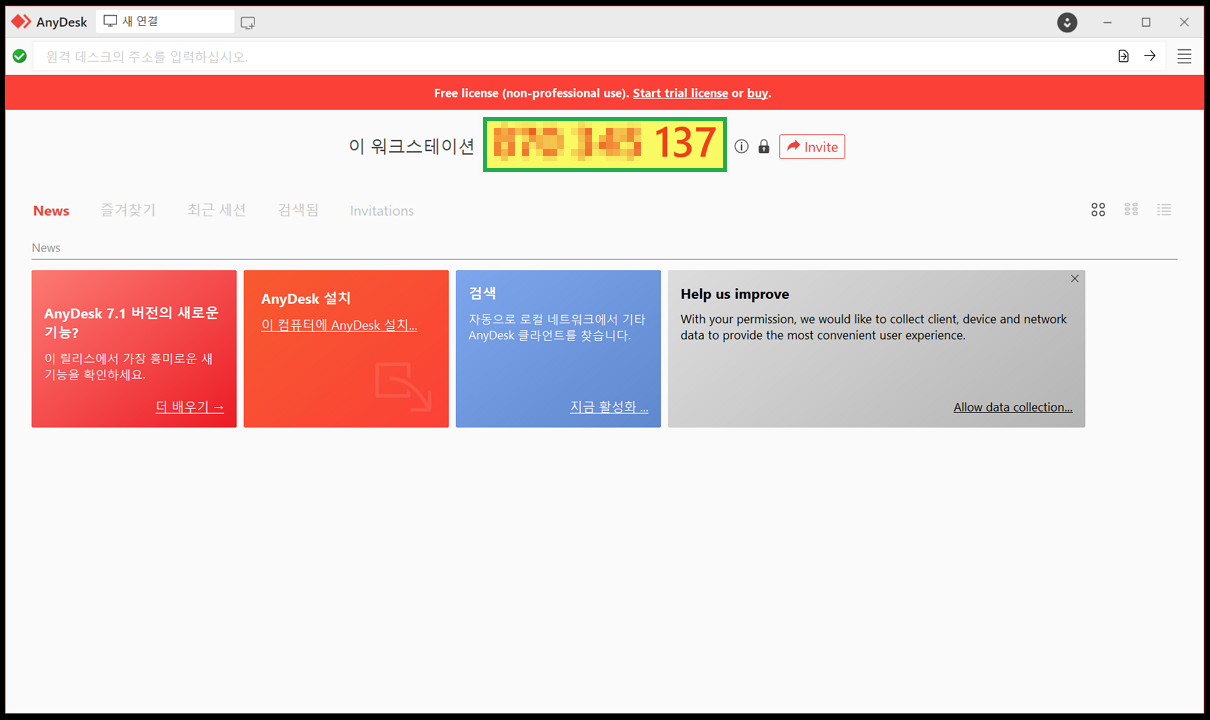Open the AnyDesk 7.1 new features card
1210x720 pixels.
tap(134, 349)
